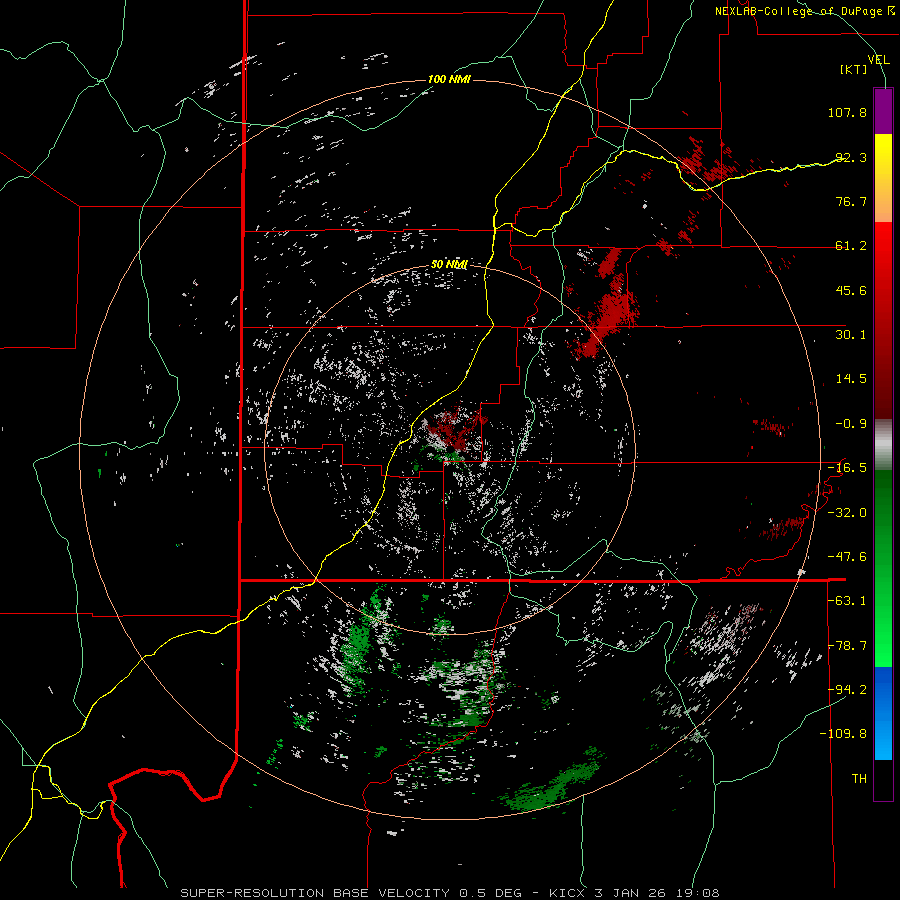Click the -94.2 velocity scale value
The image size is (900, 900).
click(x=847, y=690)
